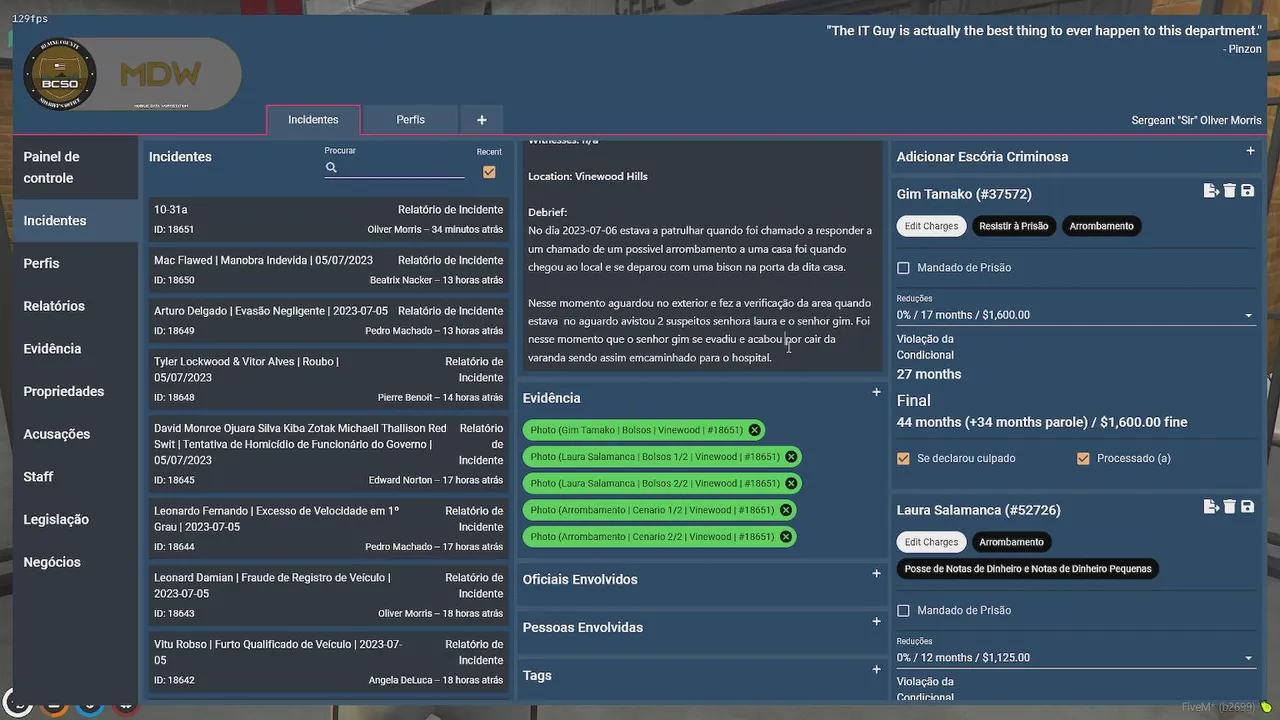Delete Laura Salamanca's entry via trash icon
Screen dimensions: 1280x720
(1230, 507)
